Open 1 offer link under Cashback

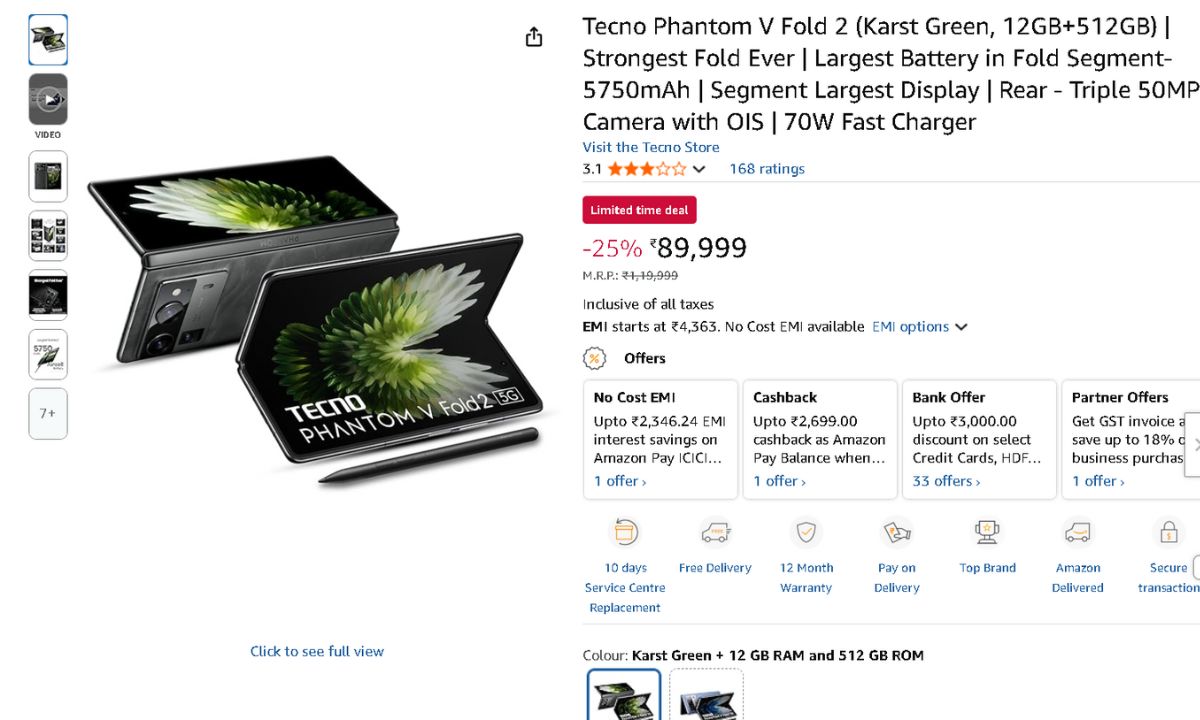click(x=779, y=481)
